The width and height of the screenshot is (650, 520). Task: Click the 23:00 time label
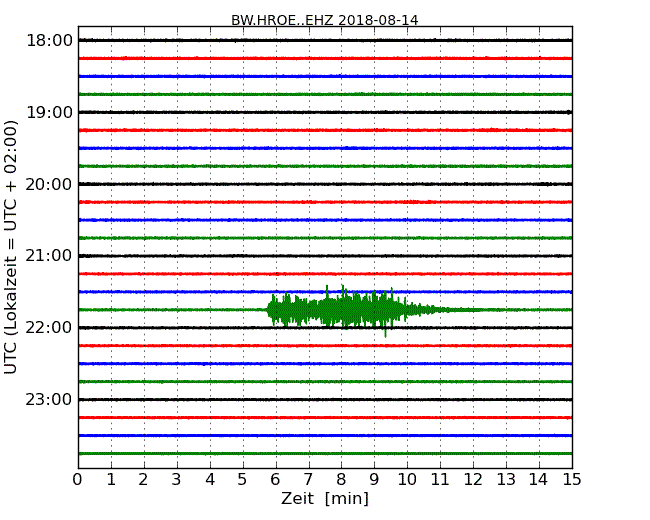tap(49, 399)
